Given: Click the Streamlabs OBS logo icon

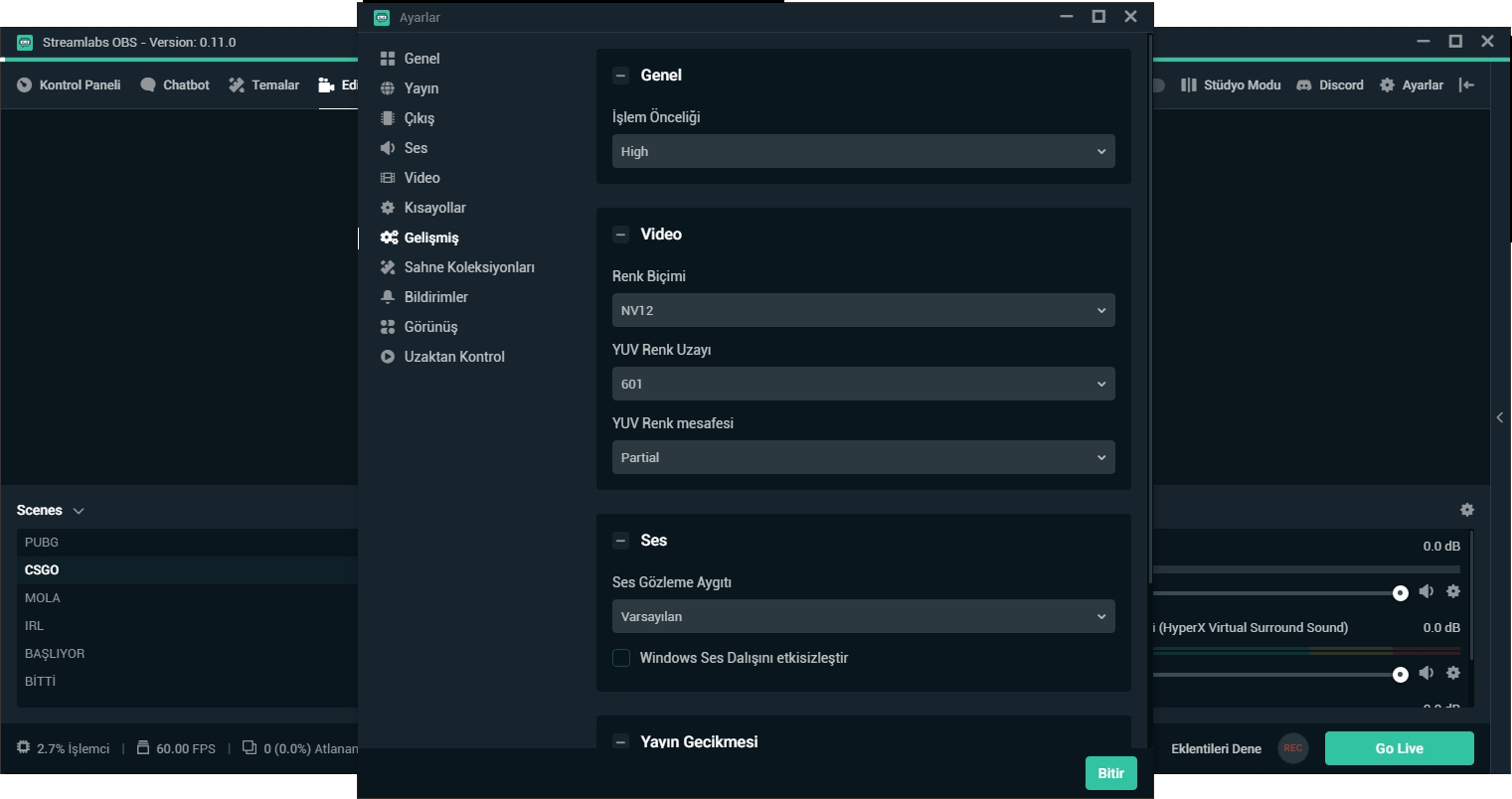Looking at the screenshot, I should (x=26, y=42).
